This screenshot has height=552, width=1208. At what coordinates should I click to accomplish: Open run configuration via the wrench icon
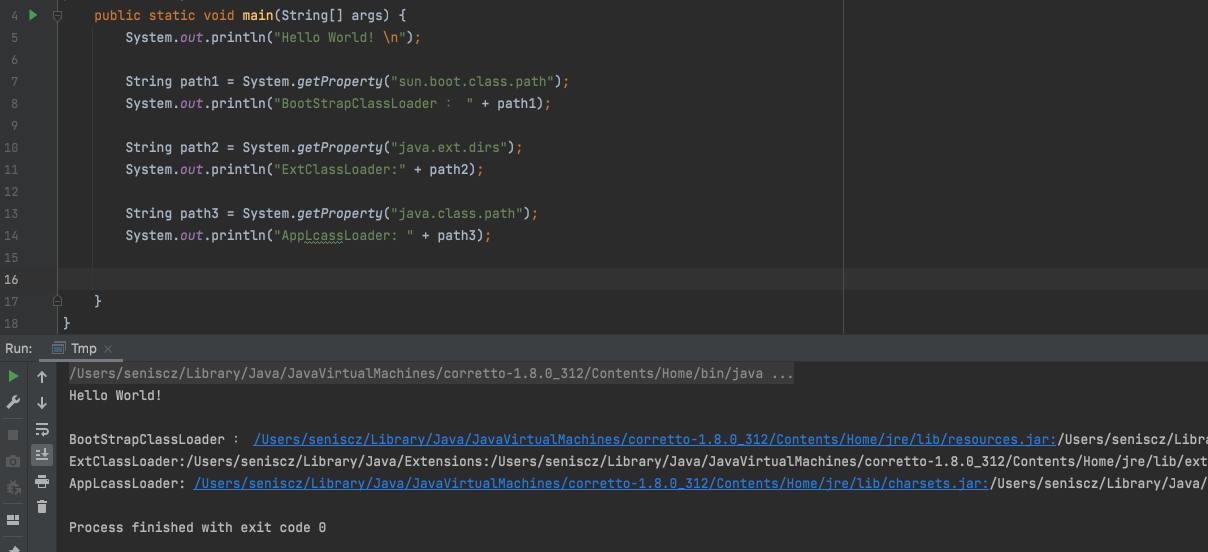[x=13, y=402]
